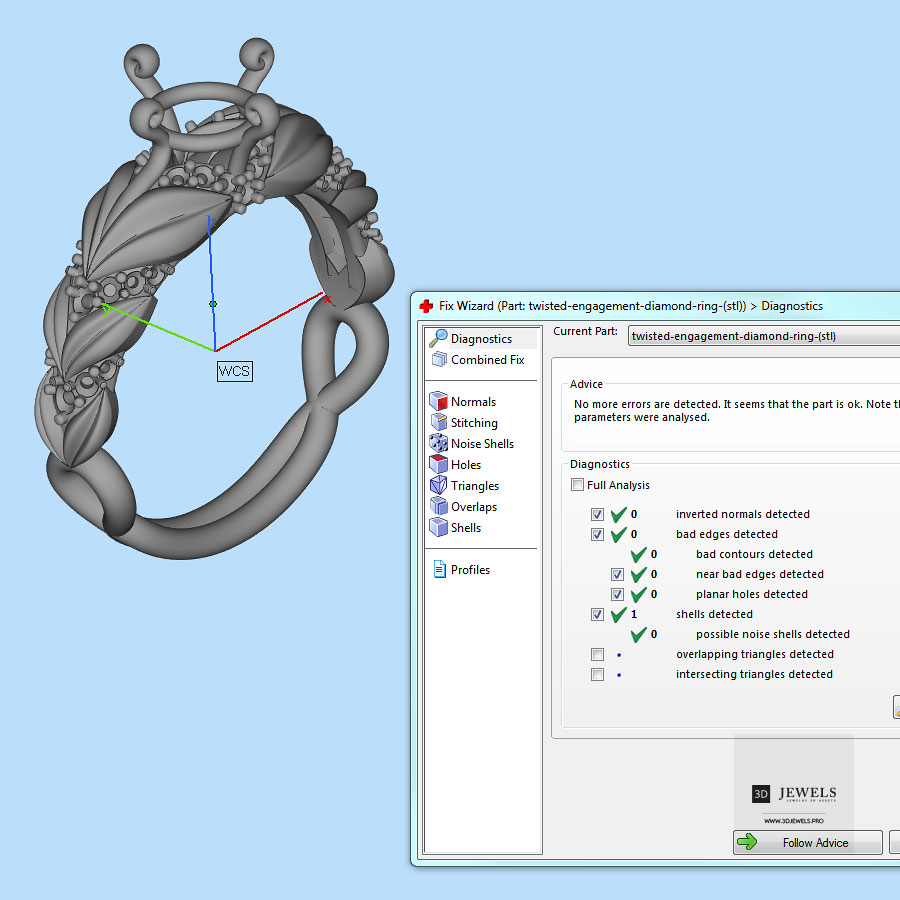The image size is (900, 900).
Task: Click the Holes cube icon
Action: 439,464
